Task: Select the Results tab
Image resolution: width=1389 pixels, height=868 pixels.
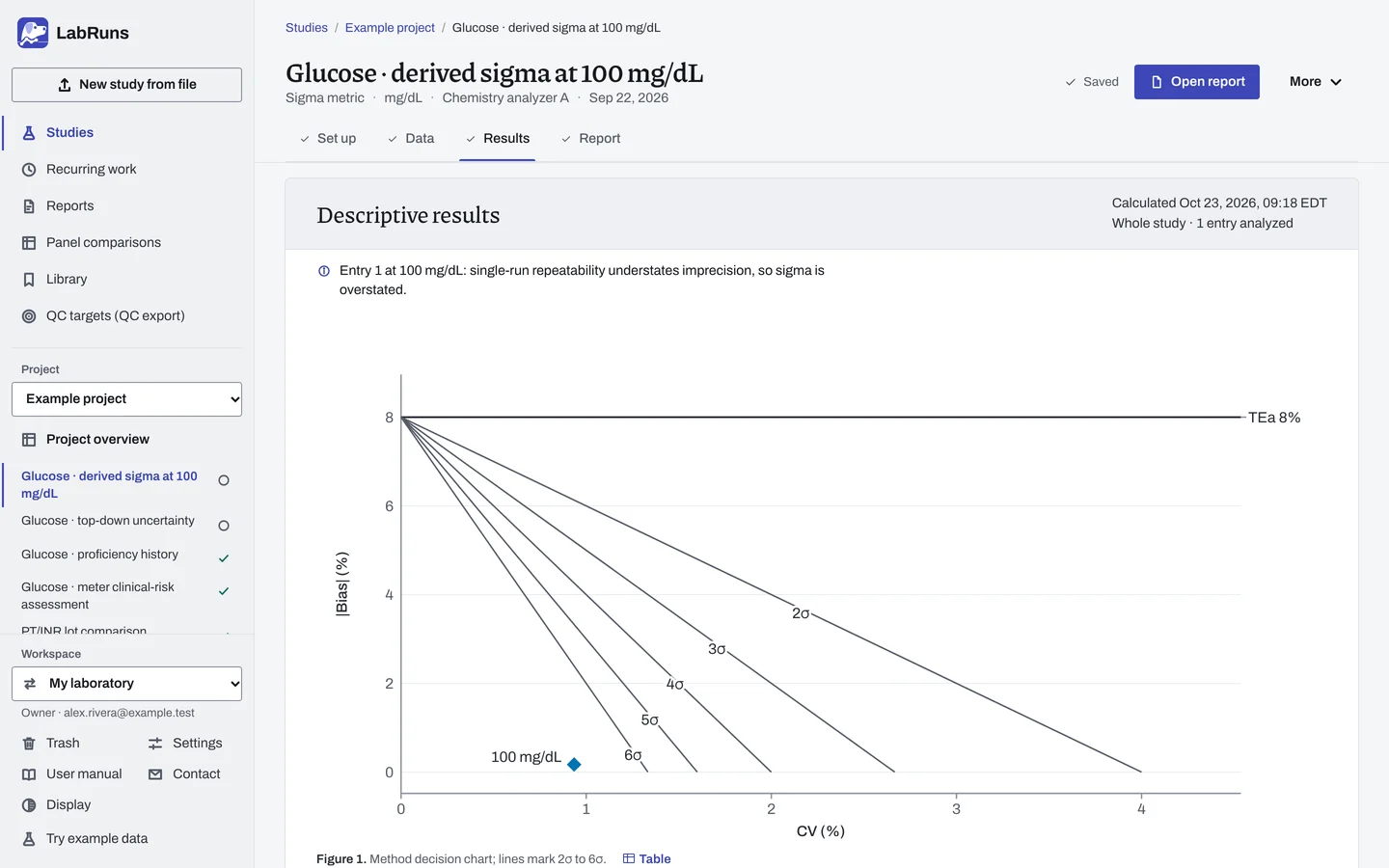Action: [x=498, y=139]
